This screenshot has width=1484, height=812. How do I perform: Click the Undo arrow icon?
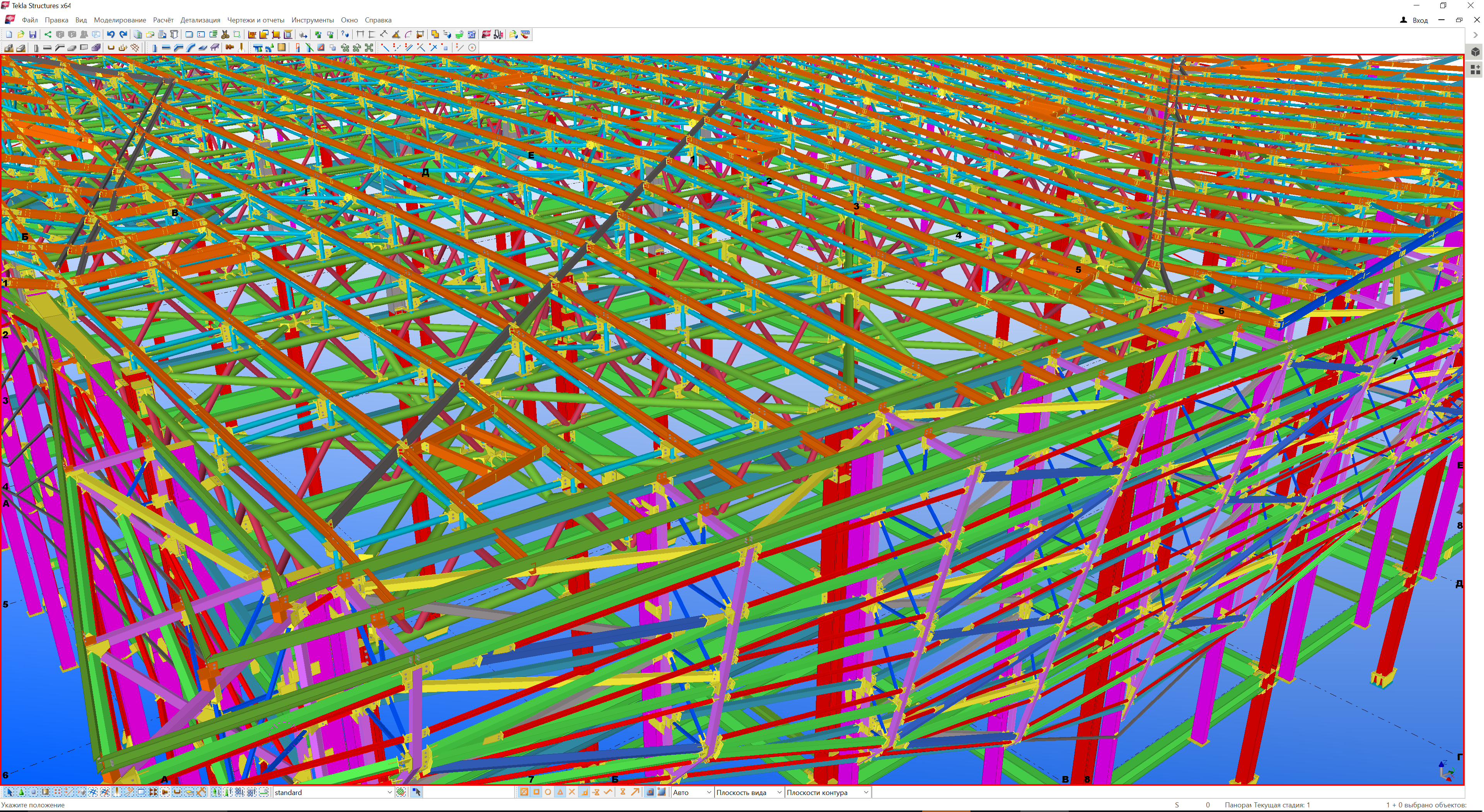tap(111, 34)
